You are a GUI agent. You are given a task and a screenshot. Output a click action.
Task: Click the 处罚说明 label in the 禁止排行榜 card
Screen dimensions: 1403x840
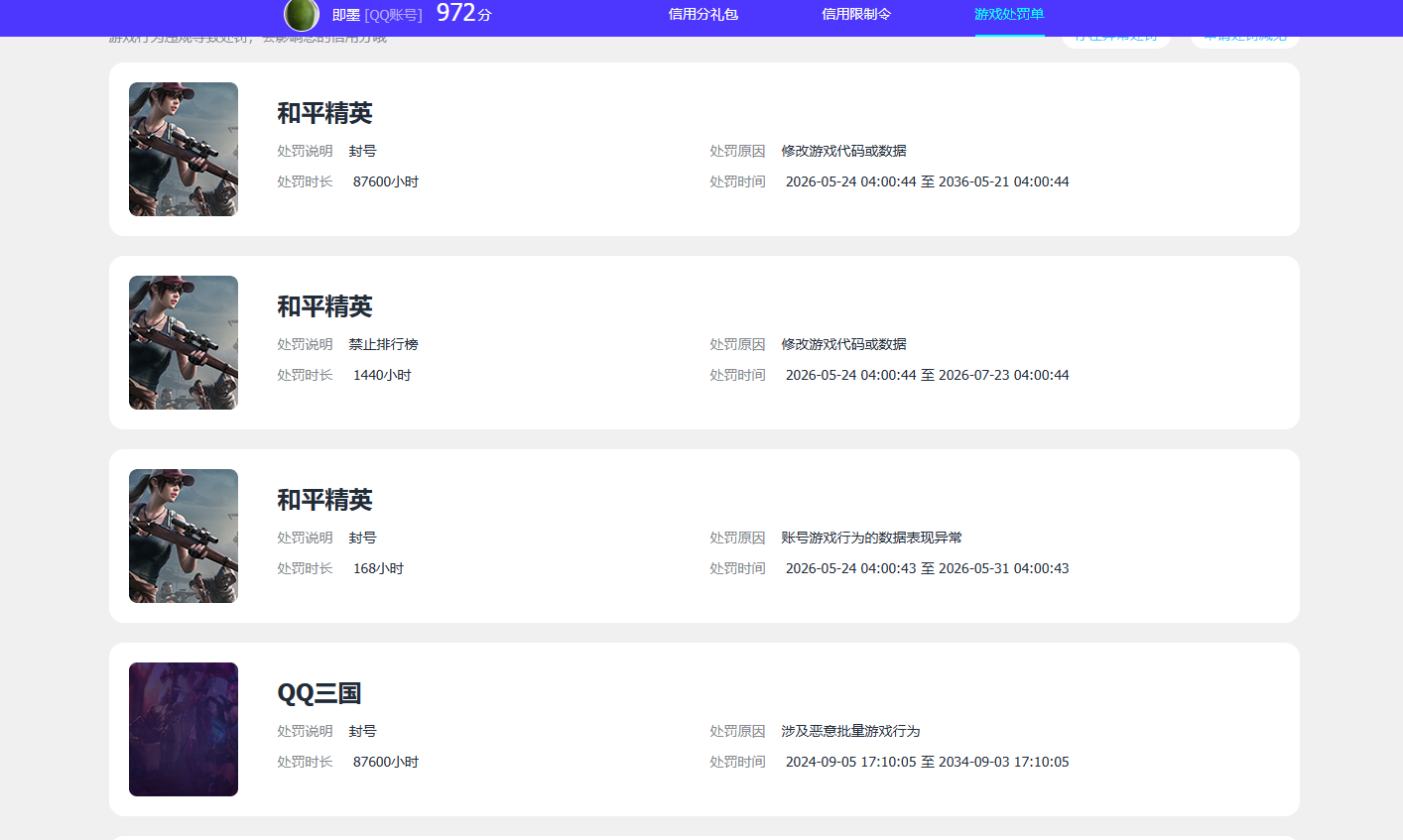[305, 344]
